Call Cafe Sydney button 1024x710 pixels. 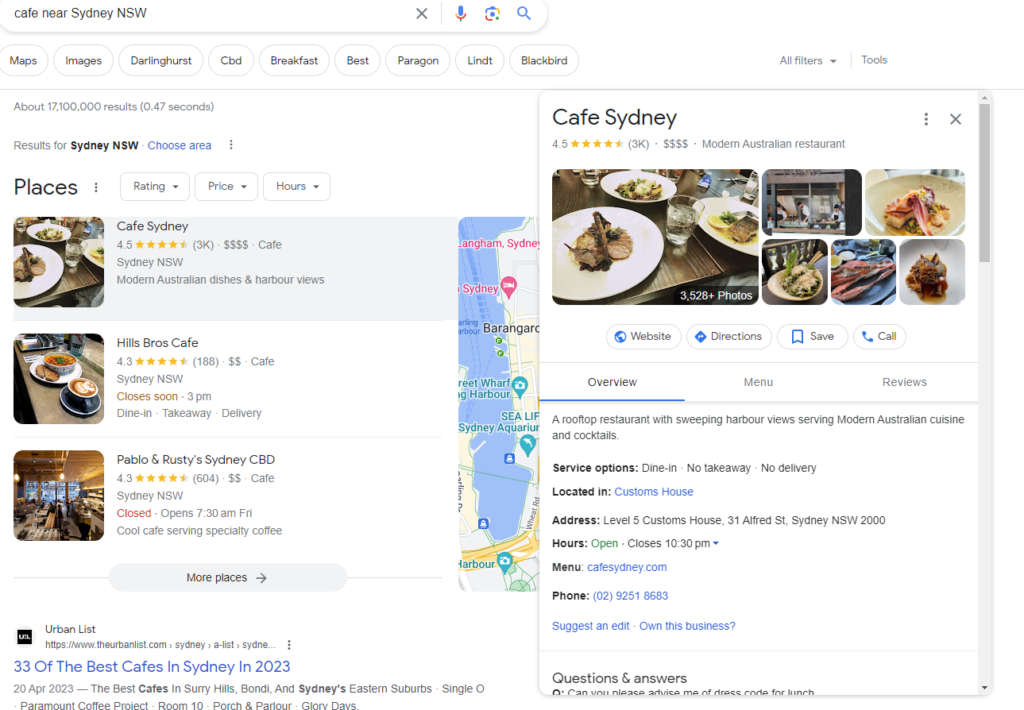(x=879, y=336)
